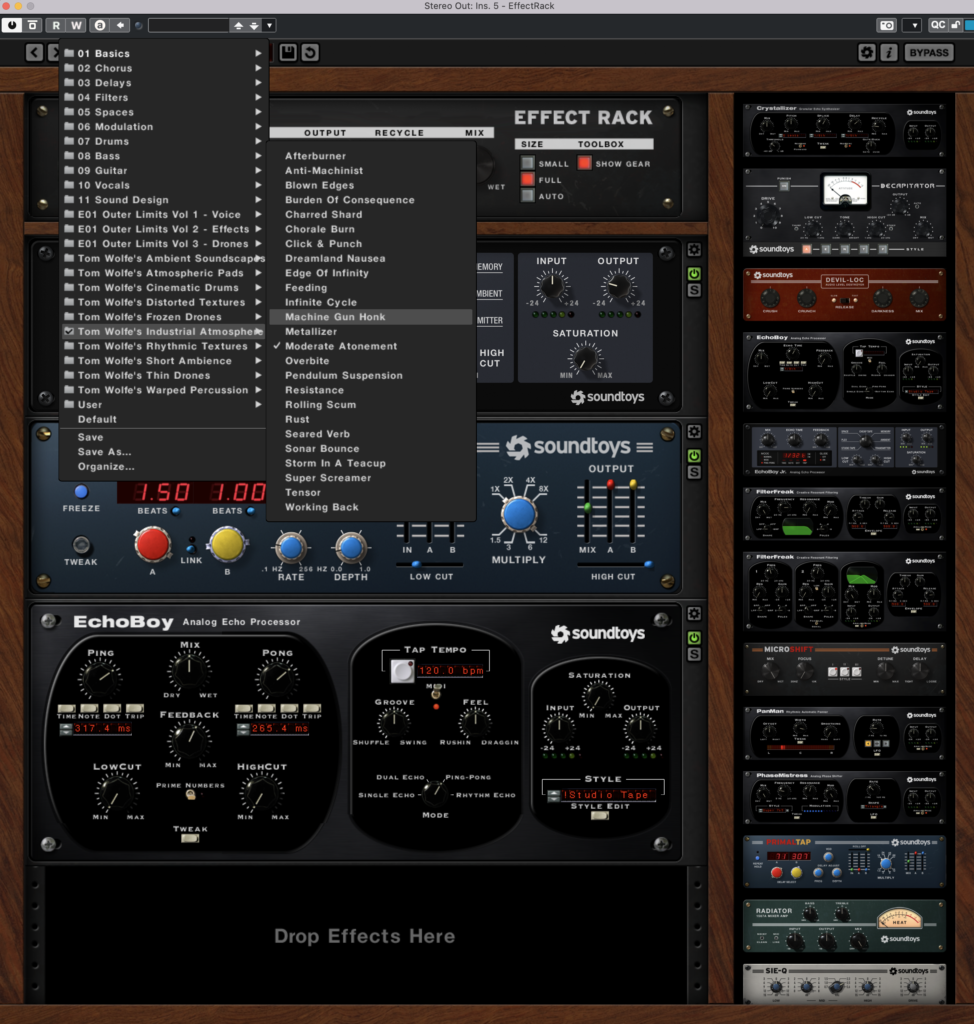Toggle power on first rack module
Viewport: 974px width, 1024px height.
click(x=694, y=274)
